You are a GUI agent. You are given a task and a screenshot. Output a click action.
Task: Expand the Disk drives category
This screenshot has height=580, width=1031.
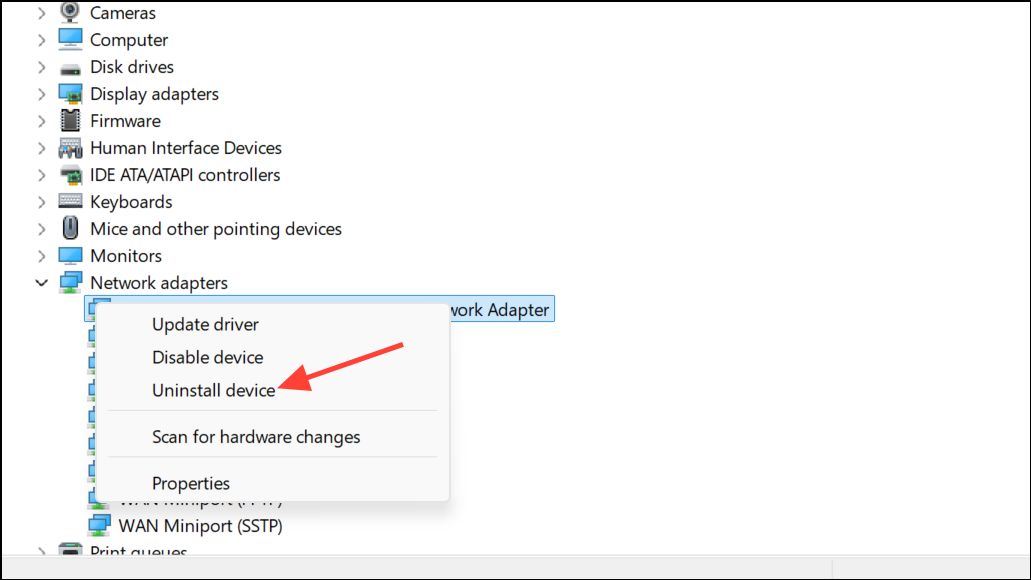coord(42,66)
